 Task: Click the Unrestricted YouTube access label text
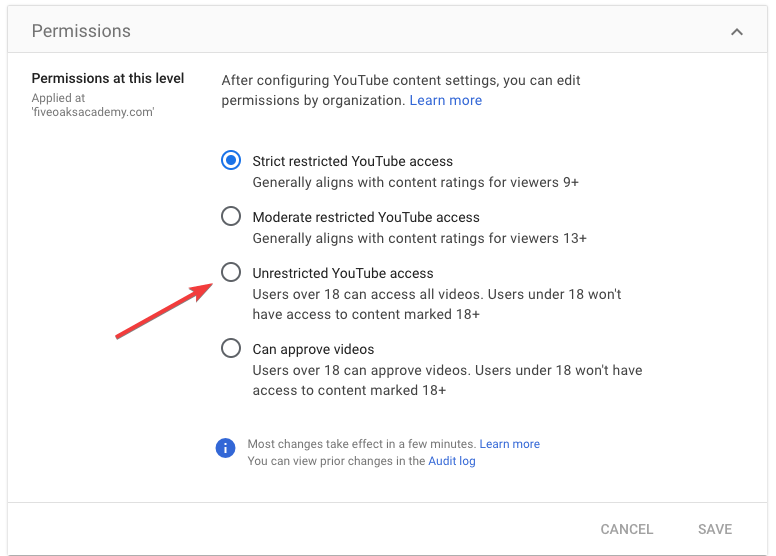[342, 273]
